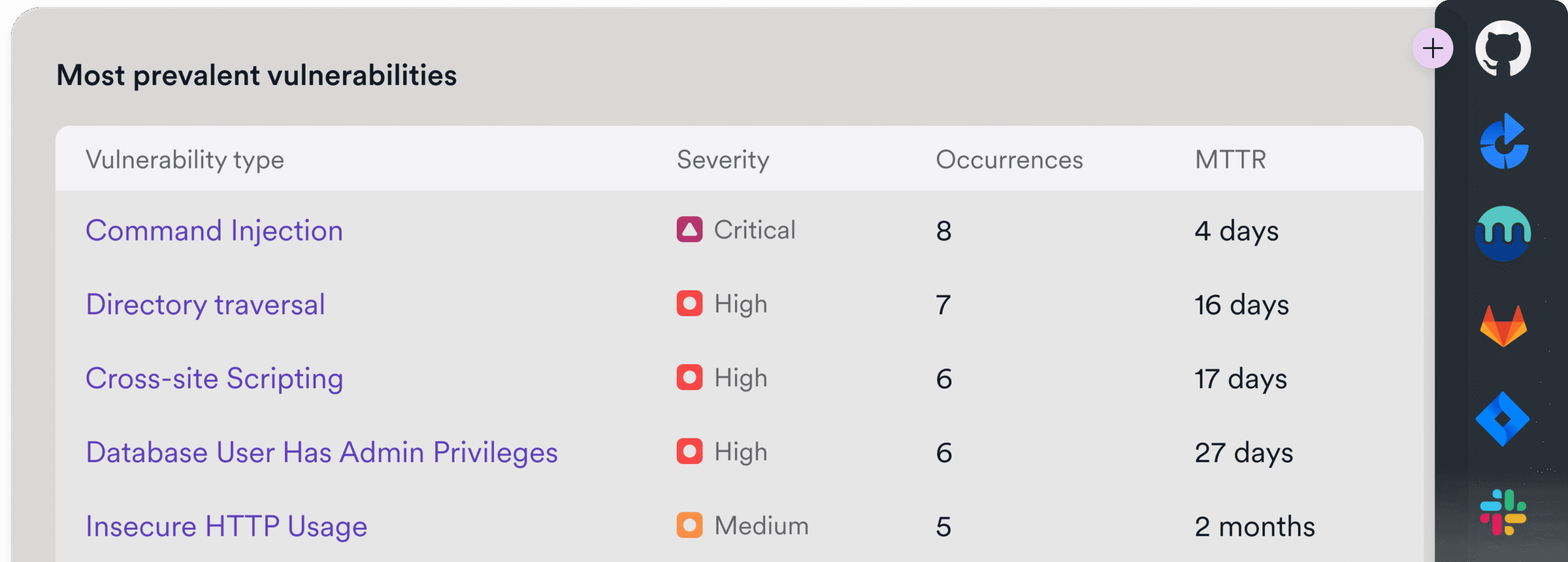This screenshot has width=1568, height=562.
Task: View the Cross-site Scripting vulnerability
Action: click(x=214, y=378)
